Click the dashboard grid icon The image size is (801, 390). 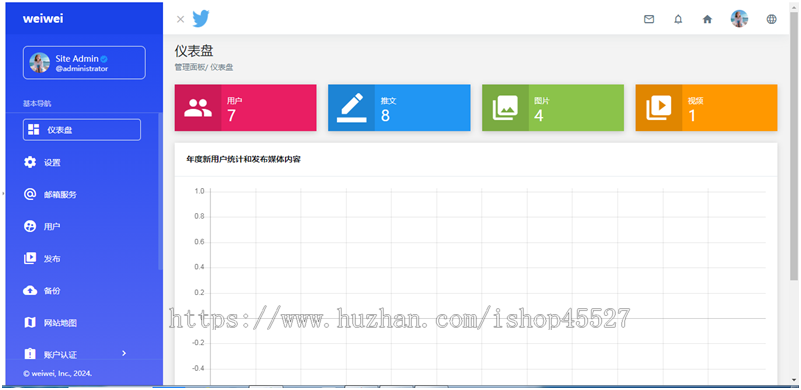click(x=33, y=129)
